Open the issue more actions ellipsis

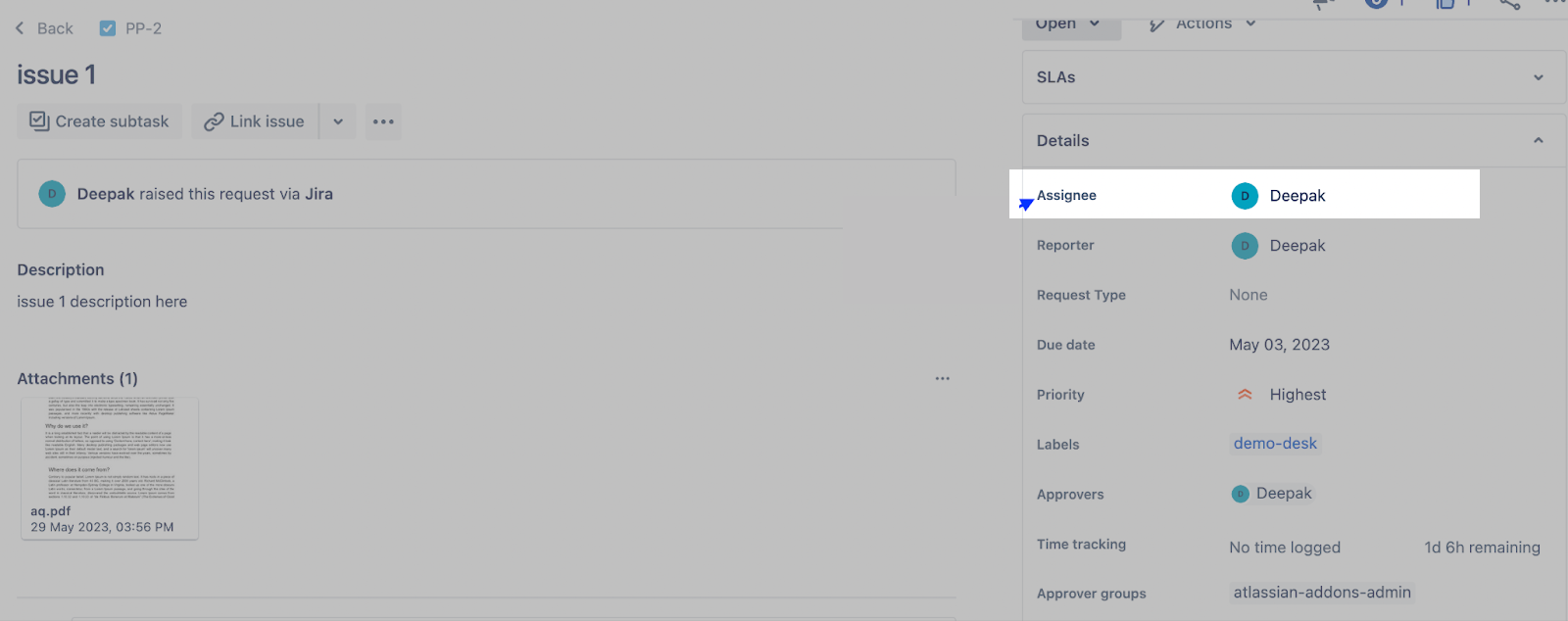point(383,121)
